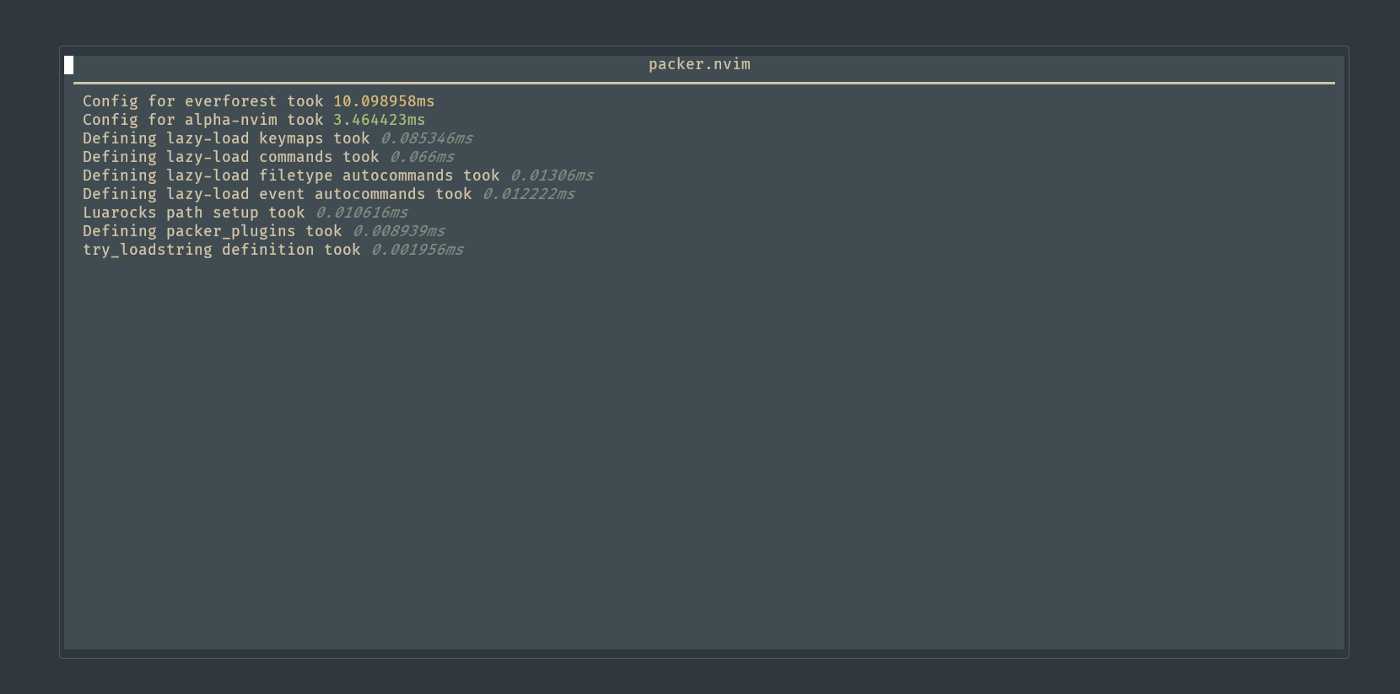Click the 0.012222ms timing value

(x=529, y=194)
